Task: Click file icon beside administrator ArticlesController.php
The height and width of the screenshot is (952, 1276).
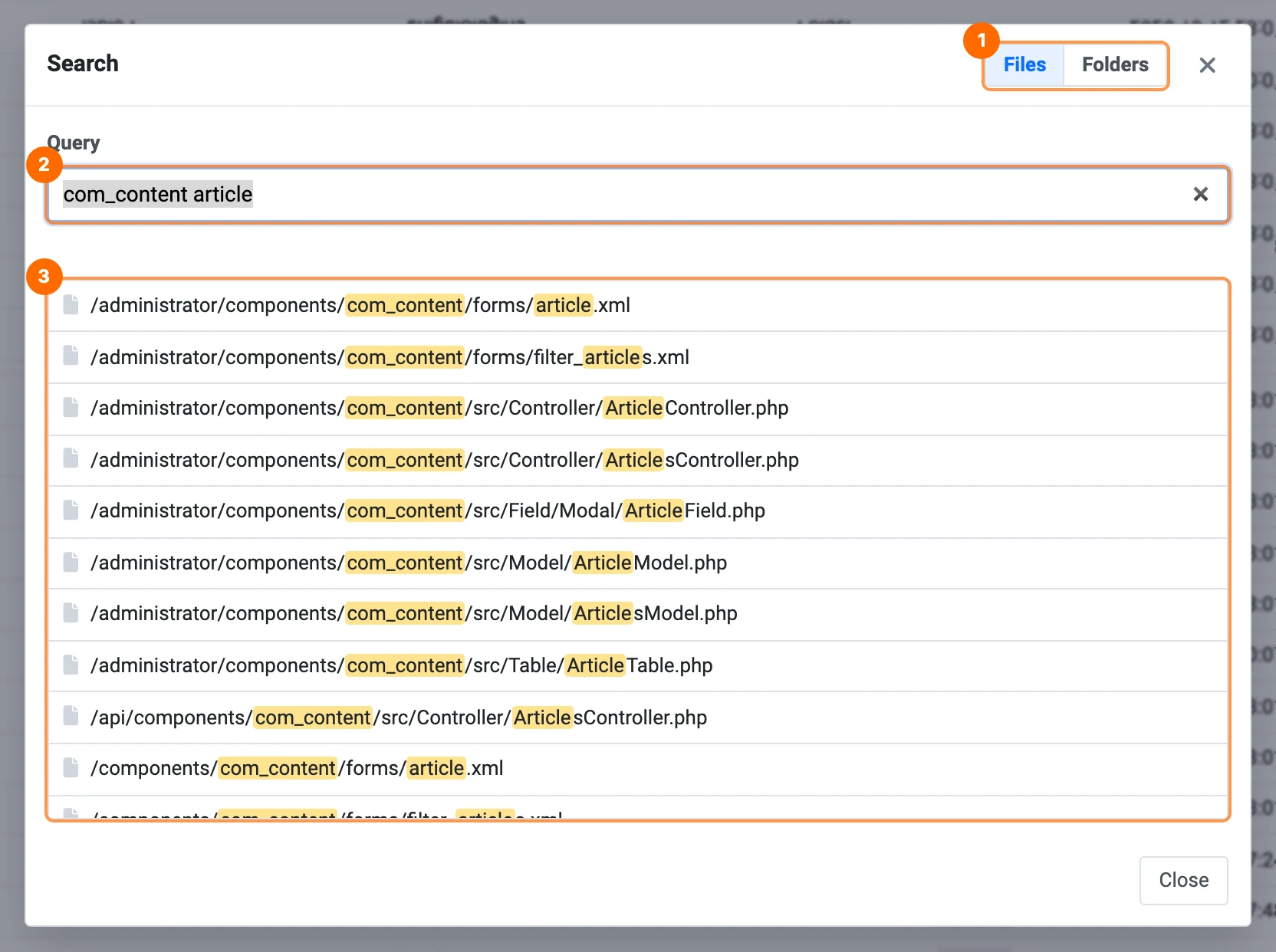Action: [71, 458]
